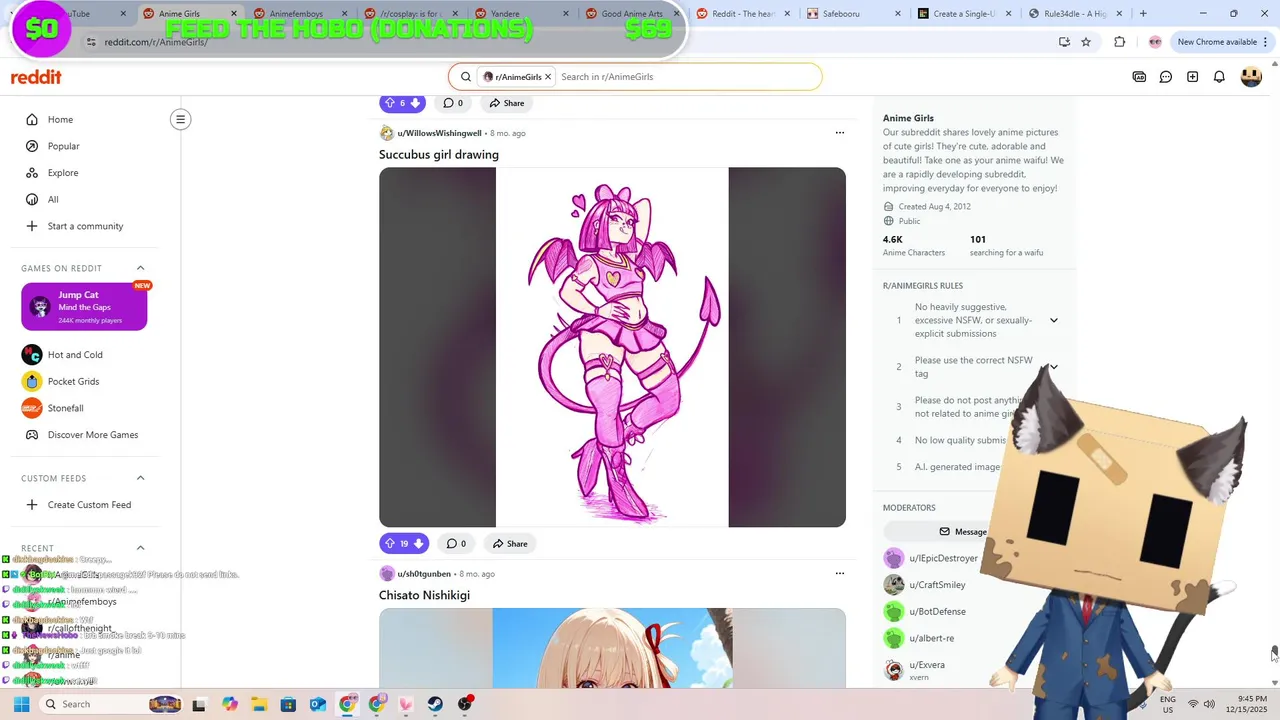1280x720 pixels.
Task: Open the user avatar menu
Action: 1251,77
